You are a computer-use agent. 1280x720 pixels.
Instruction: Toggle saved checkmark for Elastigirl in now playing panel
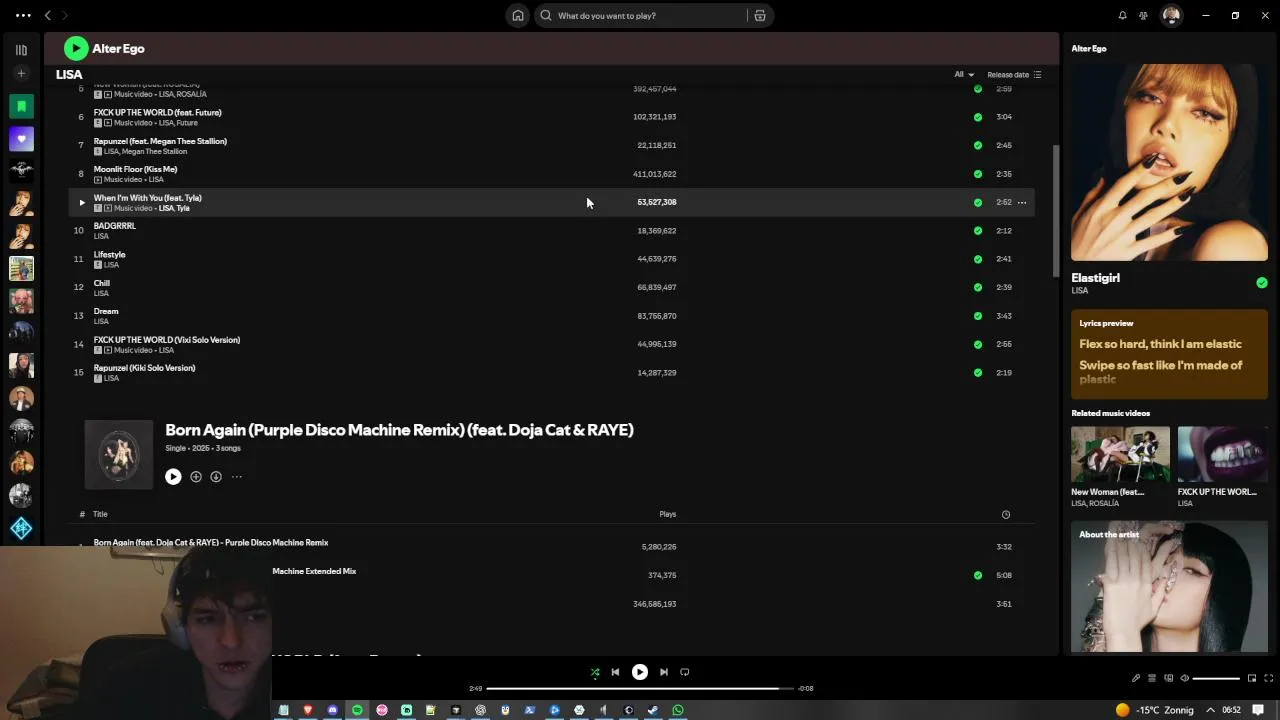(1262, 283)
